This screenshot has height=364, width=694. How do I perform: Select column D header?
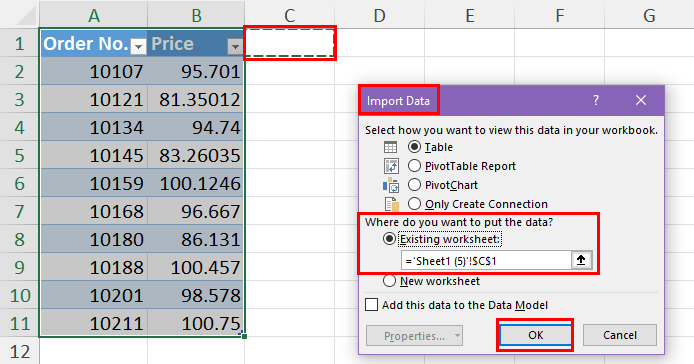pyautogui.click(x=379, y=15)
